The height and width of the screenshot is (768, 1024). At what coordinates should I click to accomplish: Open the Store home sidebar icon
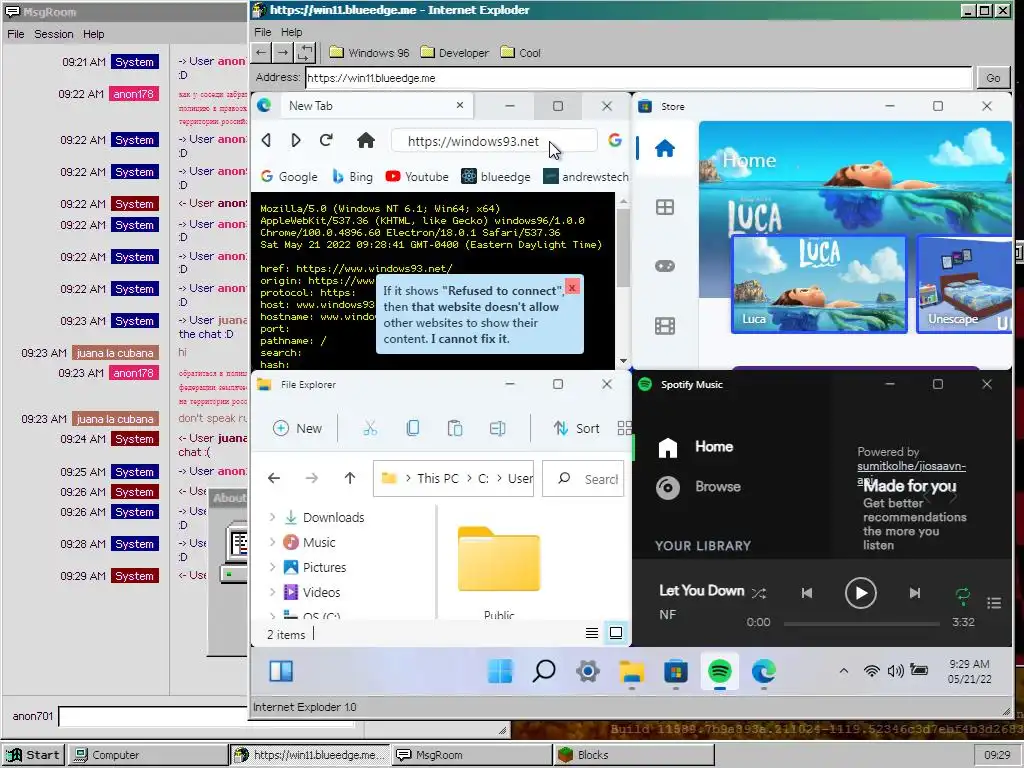click(x=665, y=149)
